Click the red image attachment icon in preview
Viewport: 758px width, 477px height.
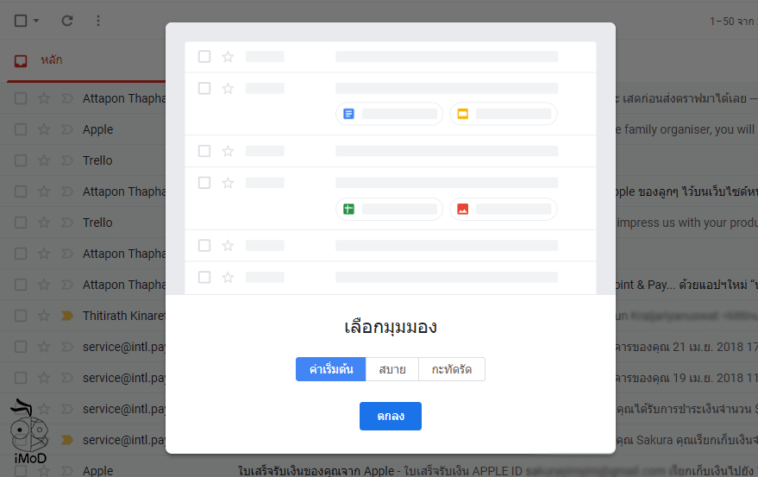(462, 209)
